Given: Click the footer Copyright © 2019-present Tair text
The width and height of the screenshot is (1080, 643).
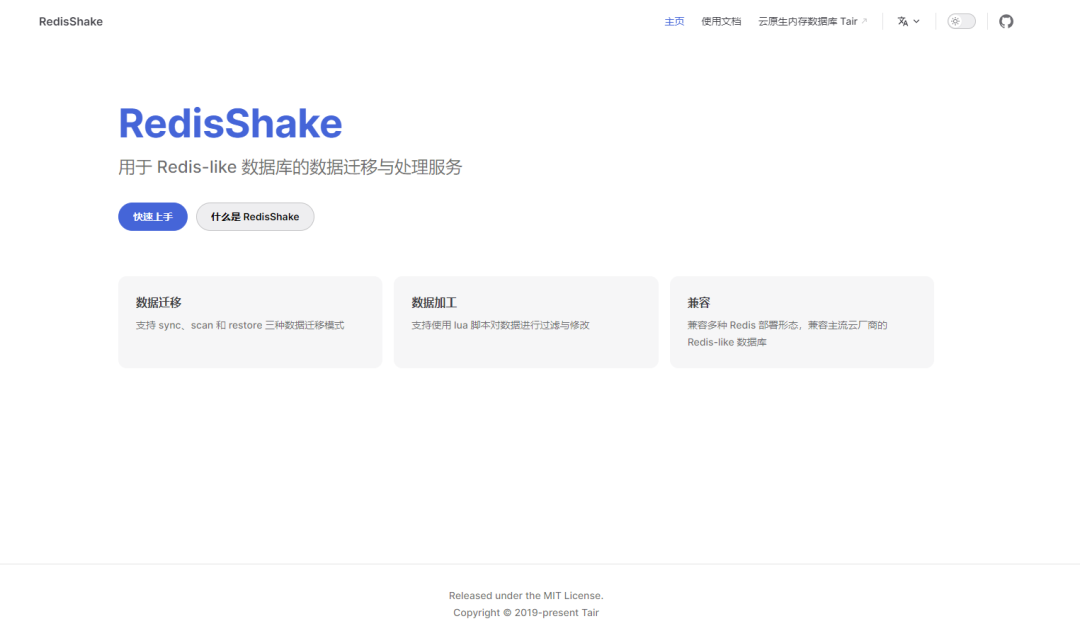Looking at the screenshot, I should [x=526, y=613].
